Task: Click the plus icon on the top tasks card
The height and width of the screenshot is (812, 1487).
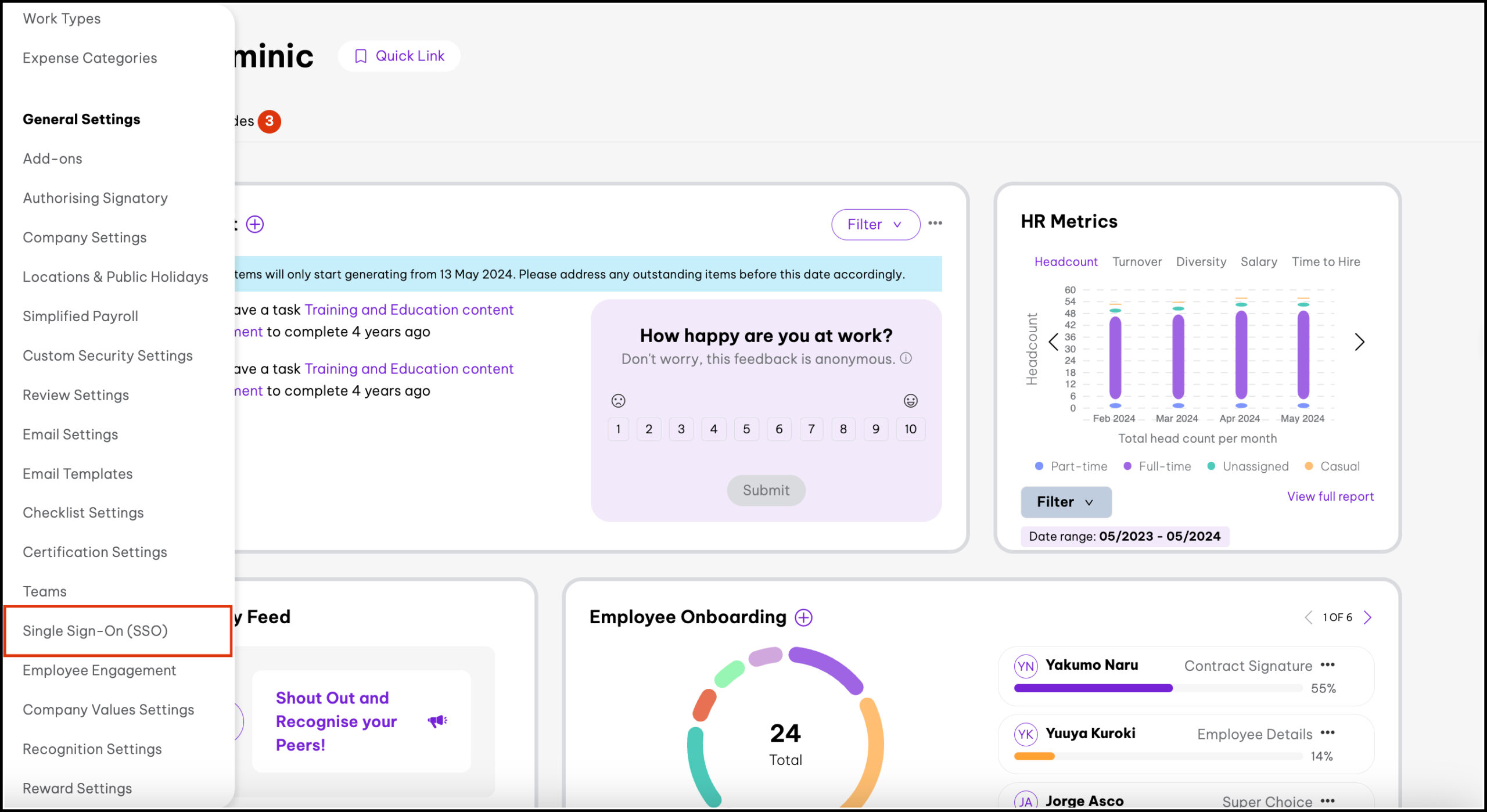Action: pyautogui.click(x=255, y=224)
